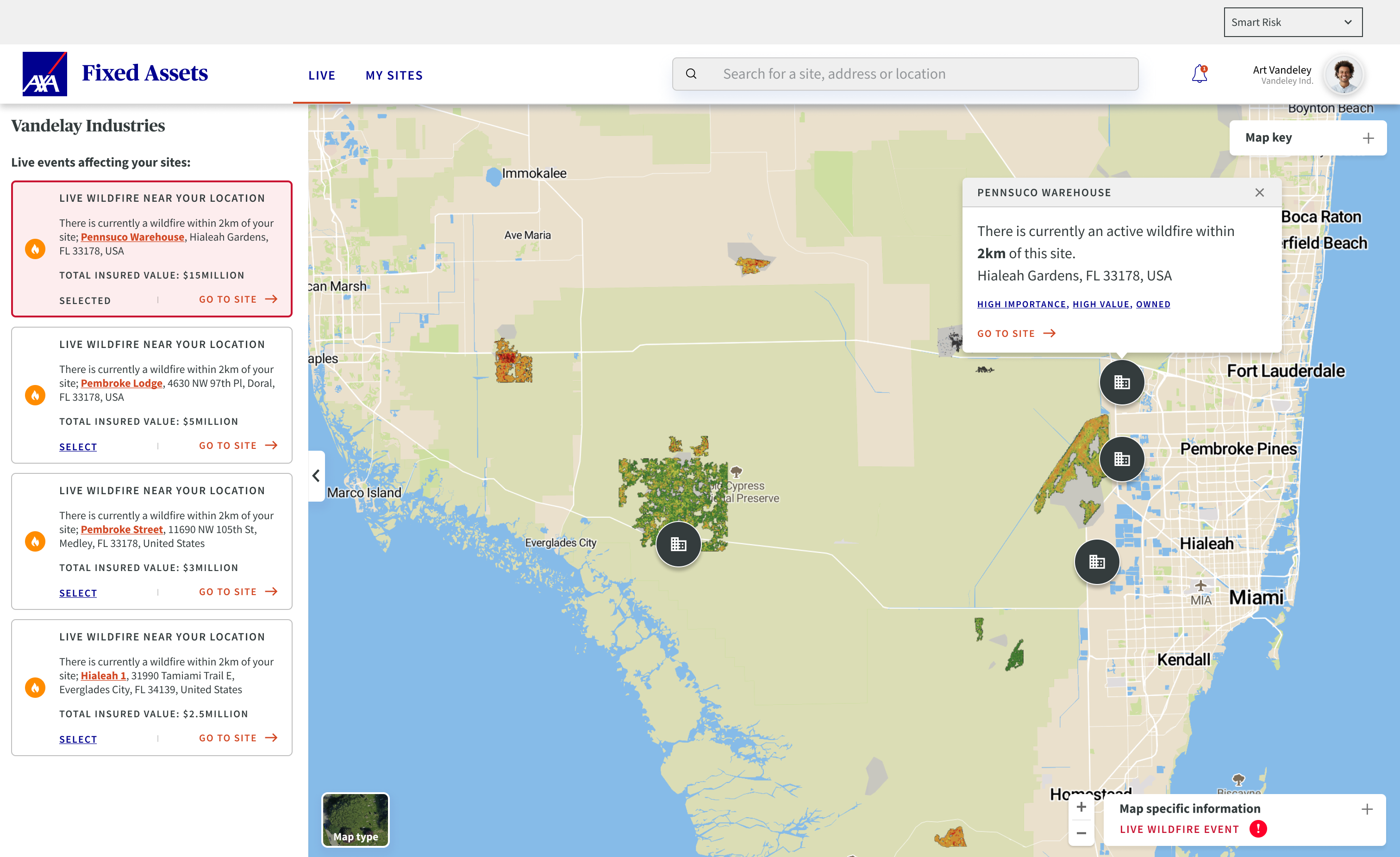Close the Pennsuco Warehouse popup
1400x857 pixels.
(x=1259, y=193)
